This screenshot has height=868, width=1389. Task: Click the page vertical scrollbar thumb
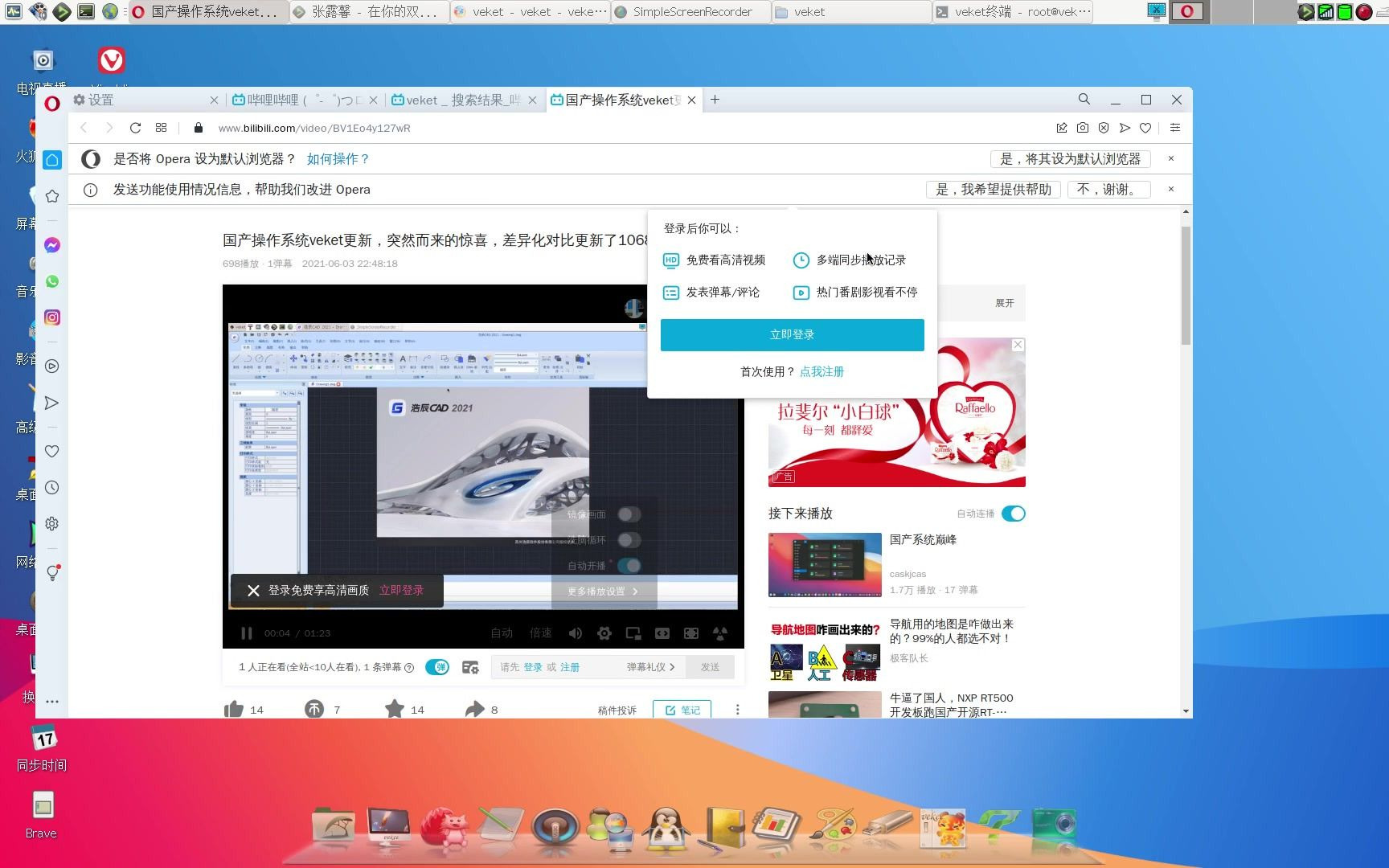click(x=1186, y=285)
